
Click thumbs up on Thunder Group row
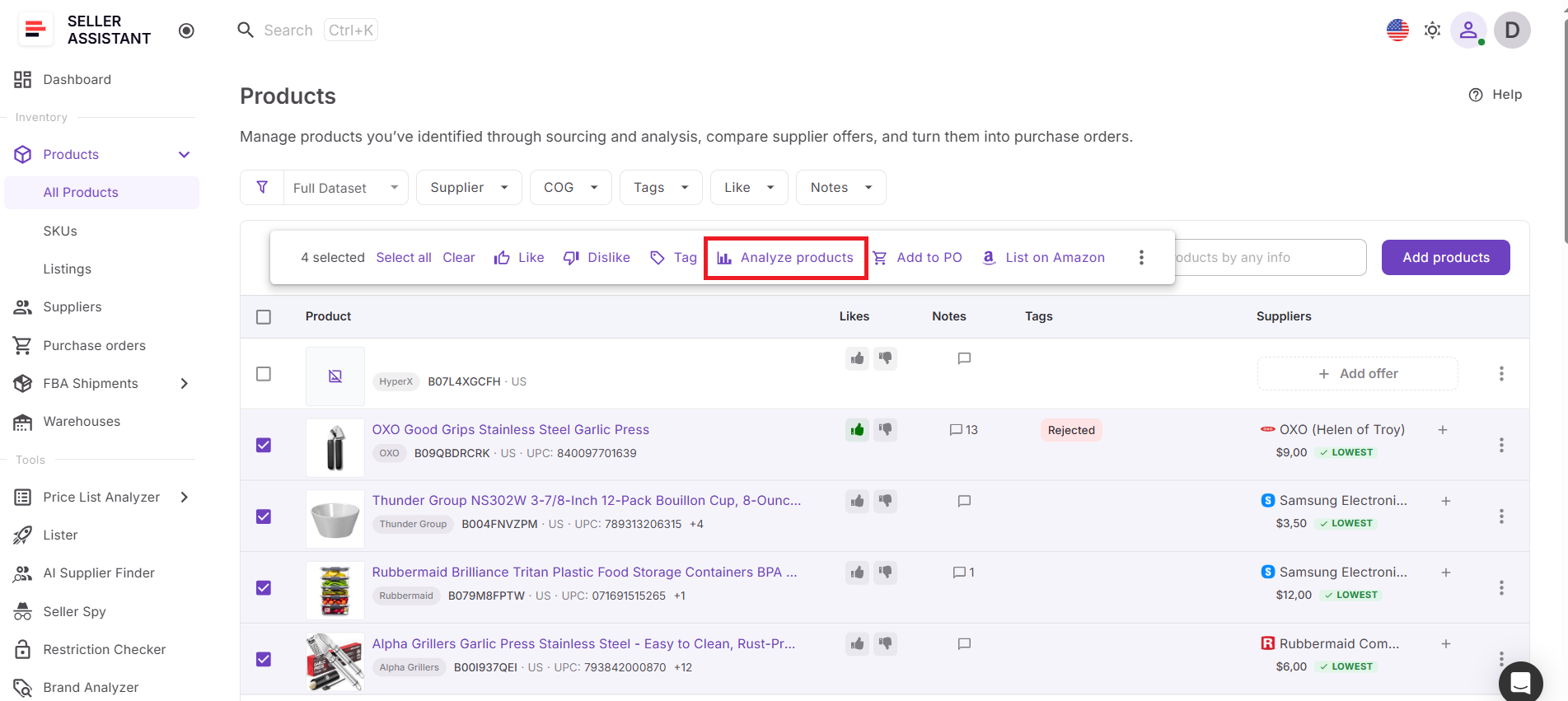click(x=858, y=501)
